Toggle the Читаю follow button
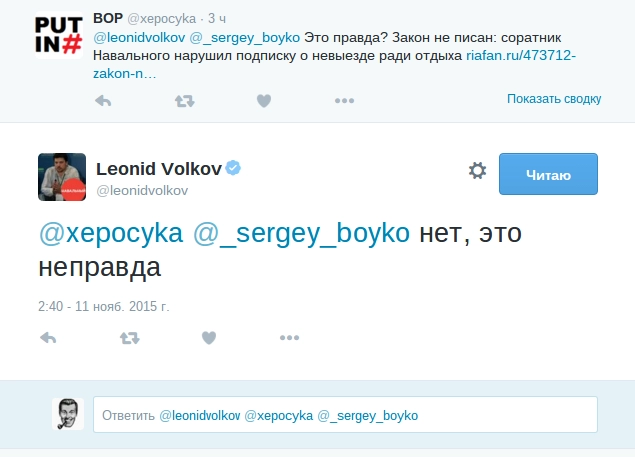This screenshot has height=457, width=635. tap(547, 174)
